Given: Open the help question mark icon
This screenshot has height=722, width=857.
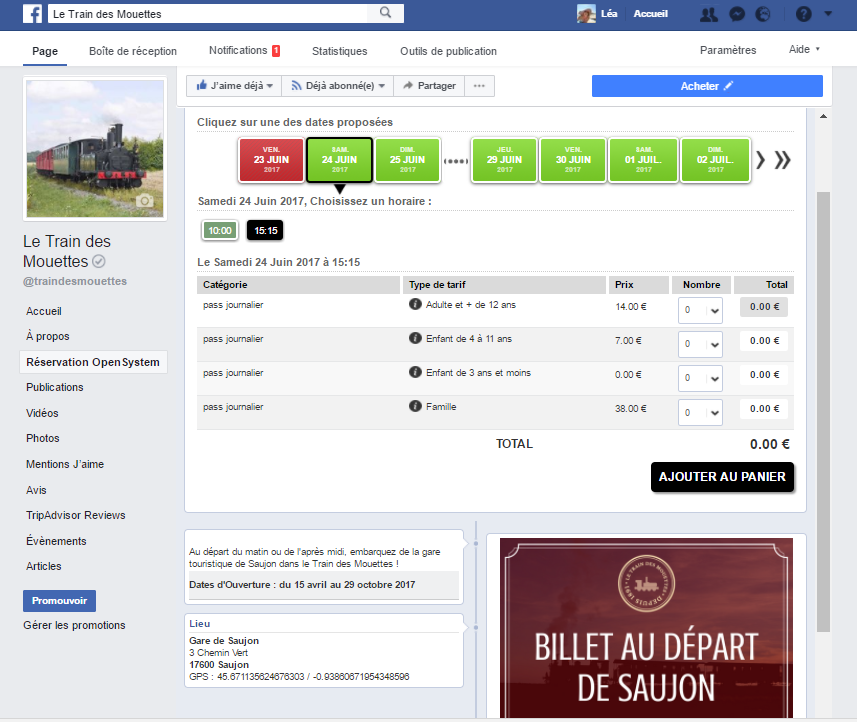Looking at the screenshot, I should [x=803, y=14].
